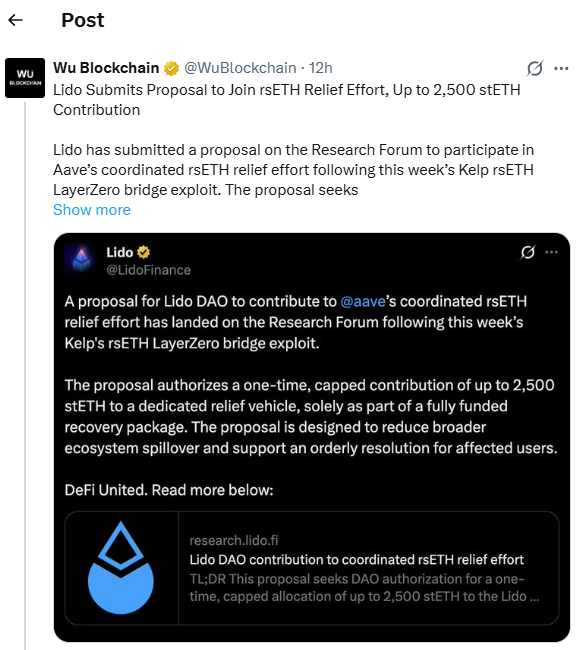Image resolution: width=580 pixels, height=650 pixels.
Task: Open Grok icon on quoted Lido post
Action: pyautogui.click(x=528, y=252)
